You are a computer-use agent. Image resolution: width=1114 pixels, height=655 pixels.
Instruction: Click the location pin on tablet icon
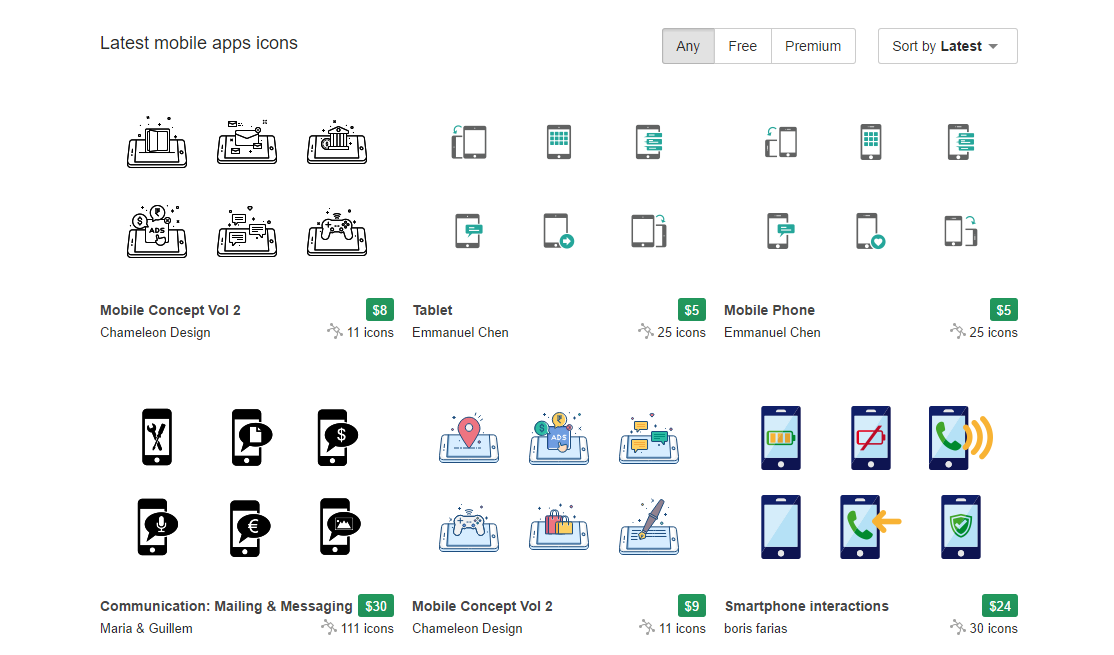point(469,437)
